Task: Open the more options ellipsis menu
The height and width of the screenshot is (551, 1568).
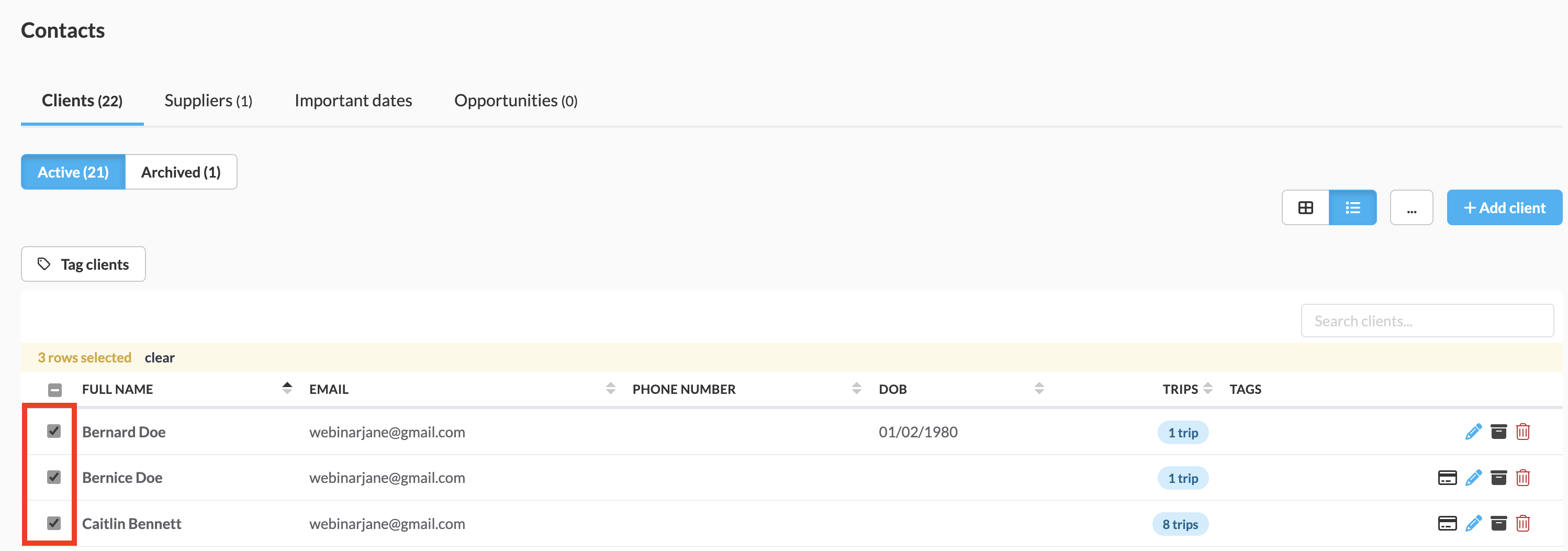Action: [1411, 207]
